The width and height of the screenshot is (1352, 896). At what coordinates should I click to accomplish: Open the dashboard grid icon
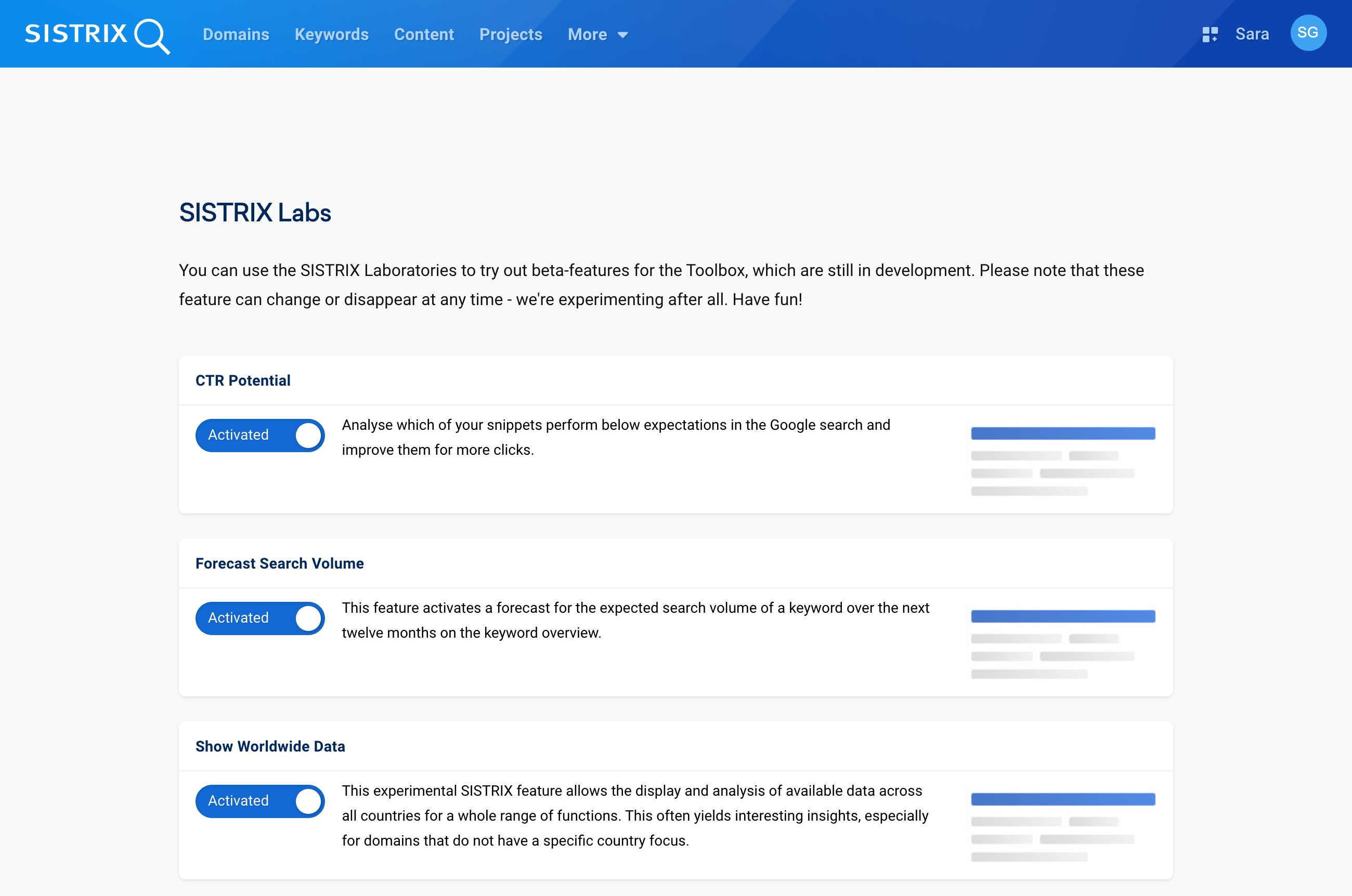click(1210, 34)
